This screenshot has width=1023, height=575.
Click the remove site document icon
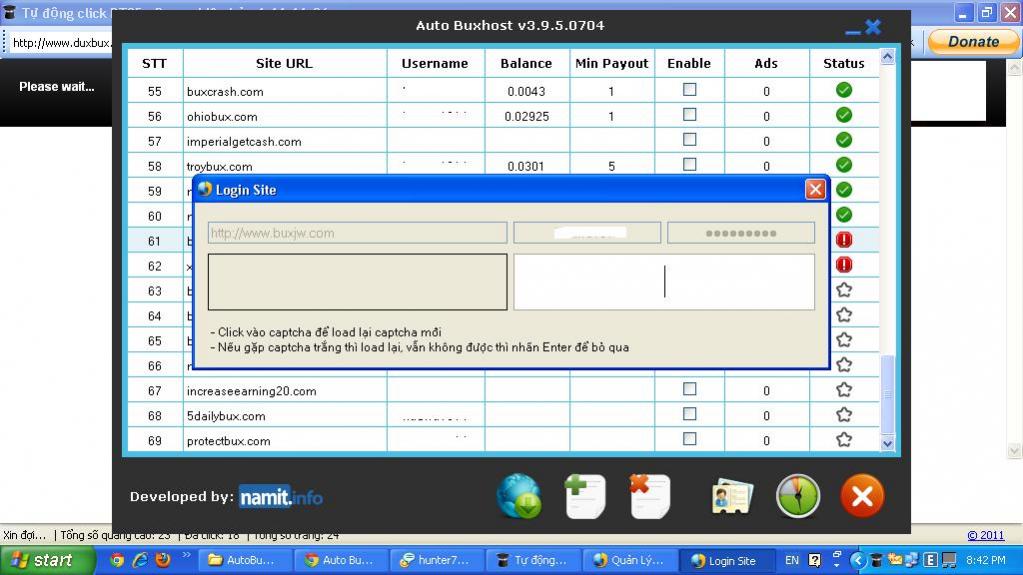point(650,497)
